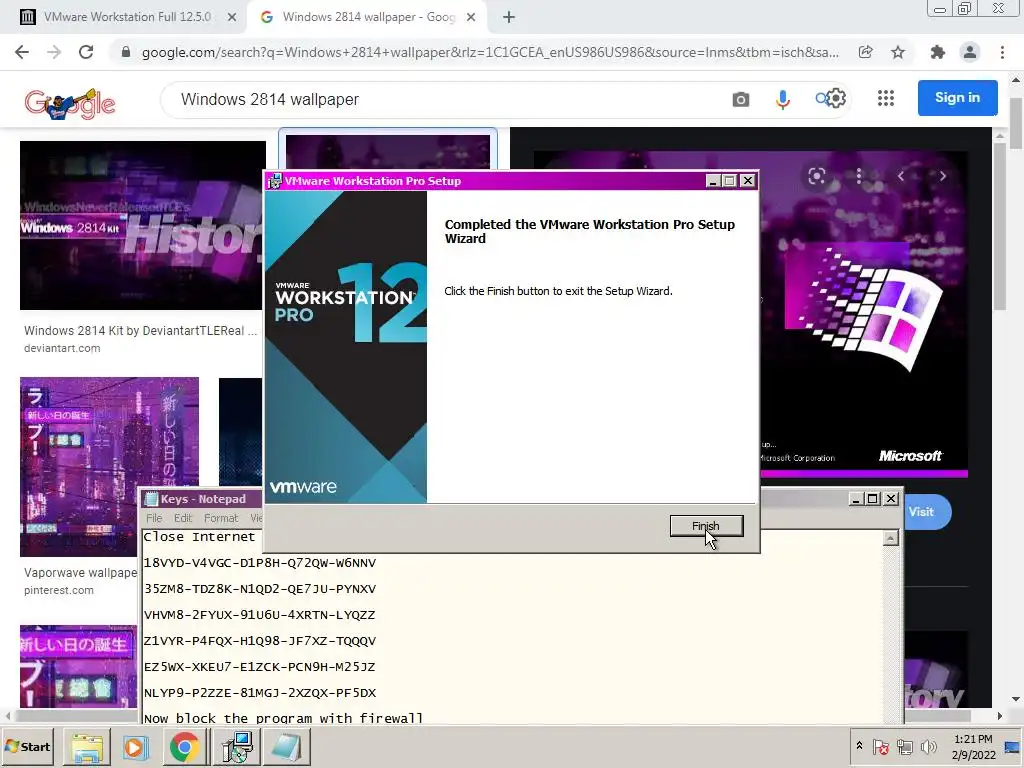The width and height of the screenshot is (1024, 768).
Task: Open Notepad Format menu
Action: point(221,518)
